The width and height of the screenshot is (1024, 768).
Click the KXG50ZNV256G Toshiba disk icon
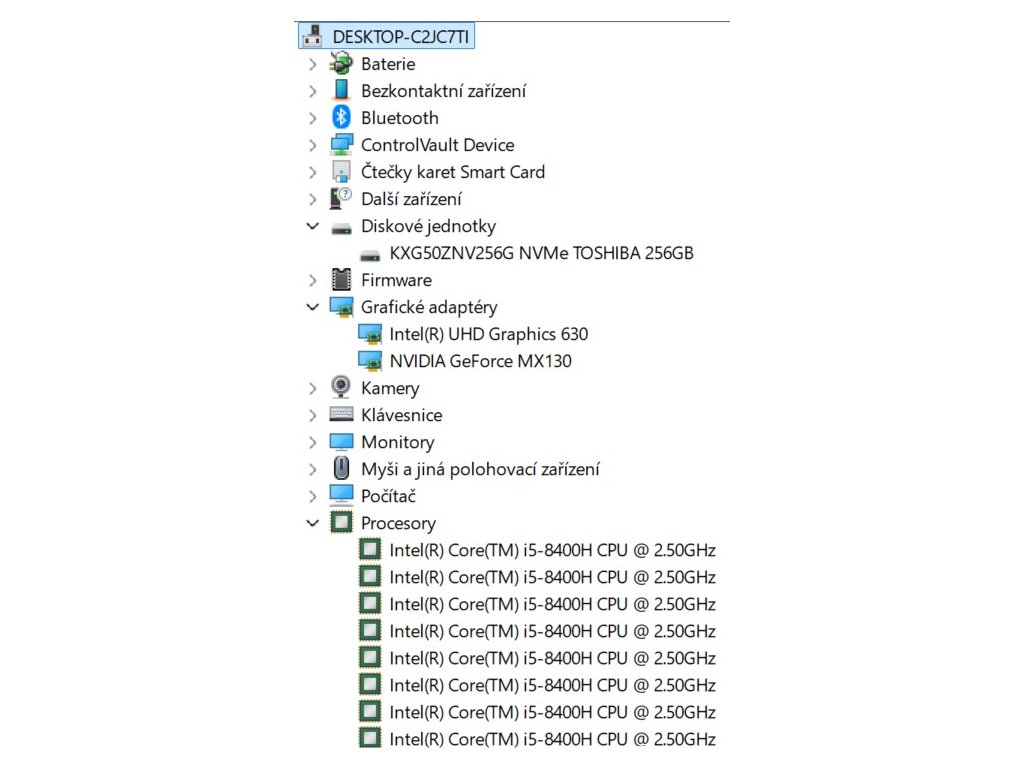coord(370,255)
